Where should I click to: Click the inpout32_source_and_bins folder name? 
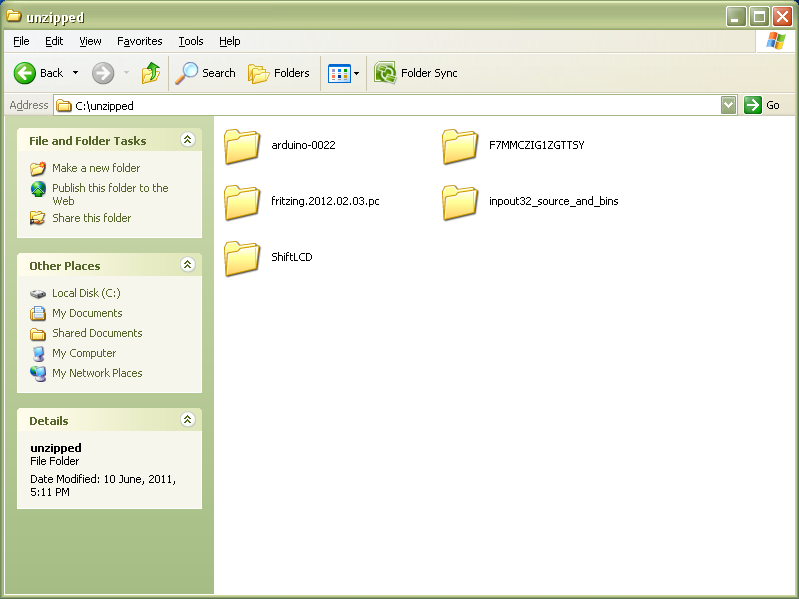click(x=553, y=201)
